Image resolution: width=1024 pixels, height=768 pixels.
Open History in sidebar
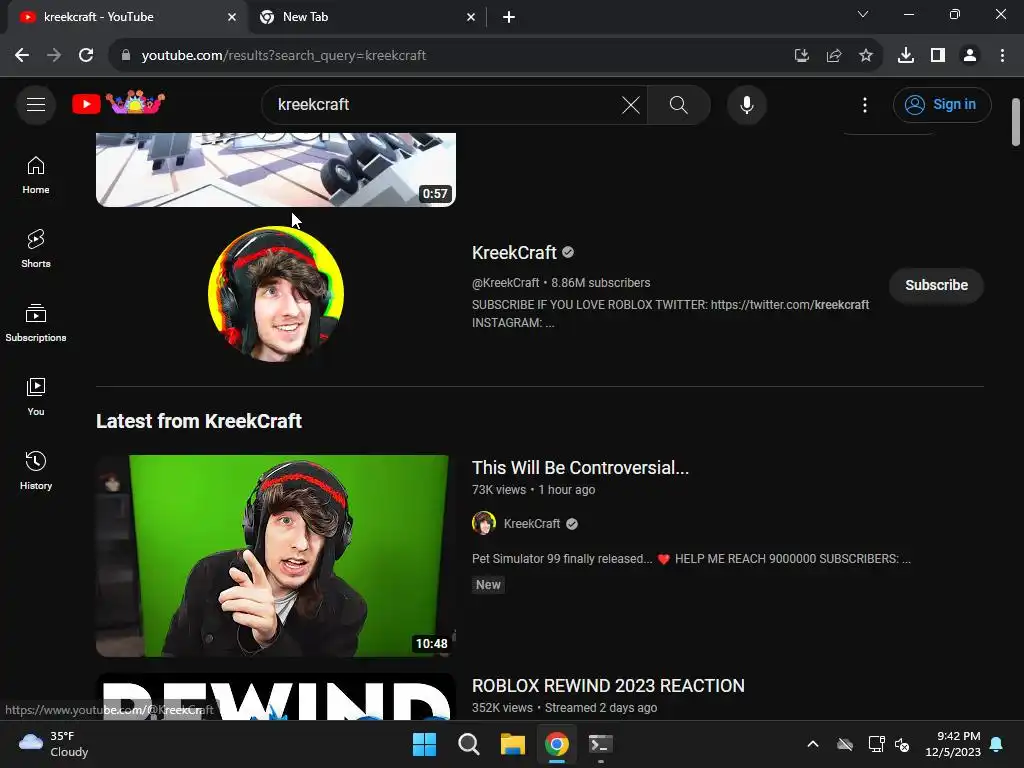click(36, 470)
